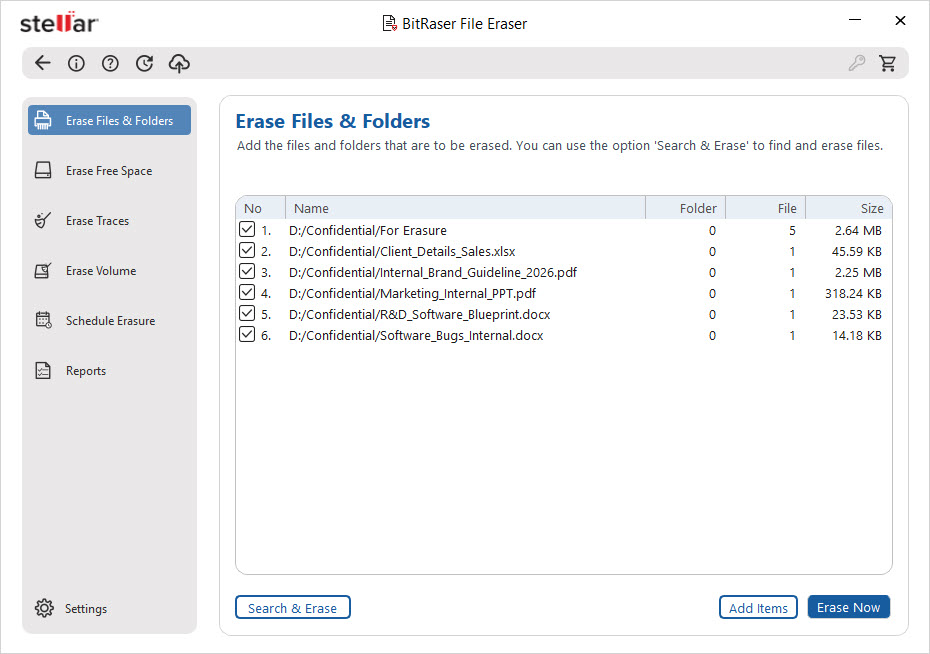
Task: Uncheck the Software_Bugs_Internal.docx checkbox
Action: click(x=247, y=334)
